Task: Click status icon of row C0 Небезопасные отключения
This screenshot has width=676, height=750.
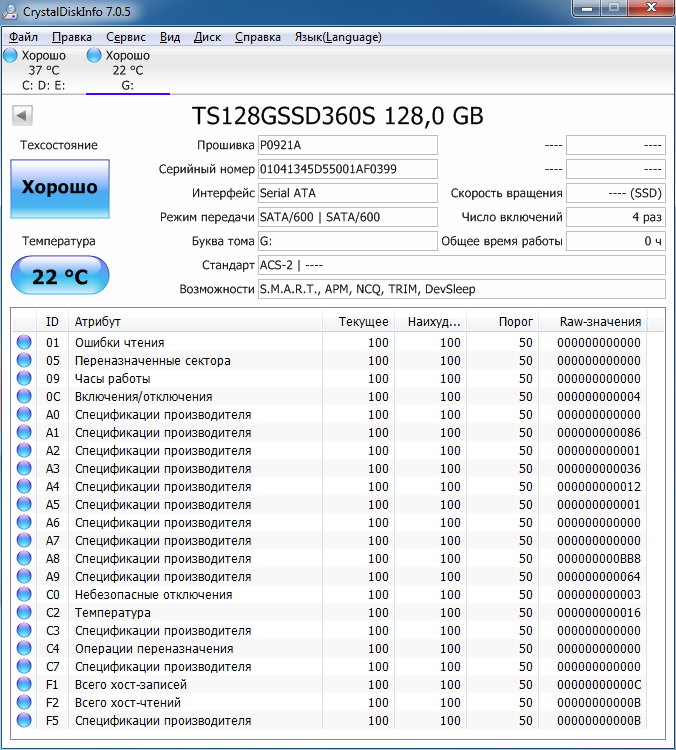Action: click(24, 594)
